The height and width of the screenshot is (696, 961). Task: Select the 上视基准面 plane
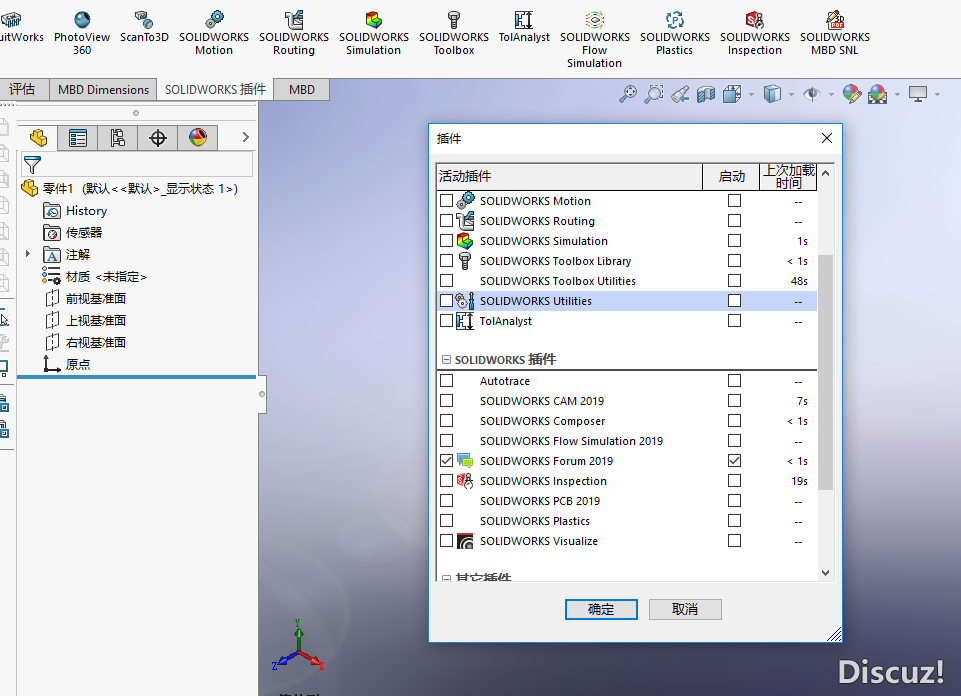click(x=86, y=320)
